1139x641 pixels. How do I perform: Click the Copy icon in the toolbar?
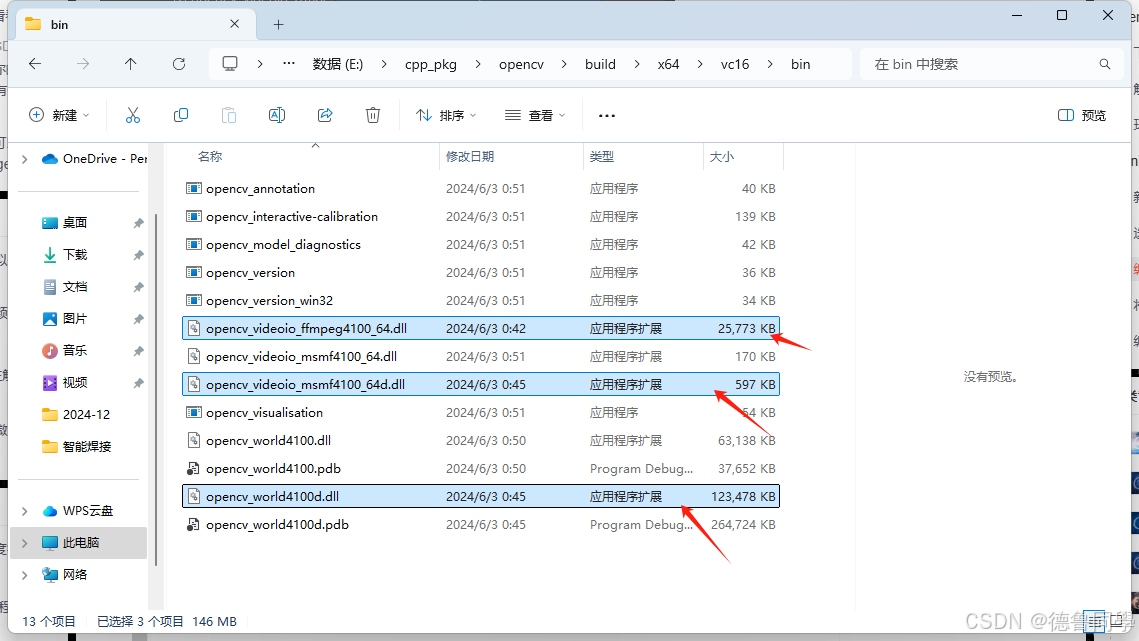pos(181,114)
